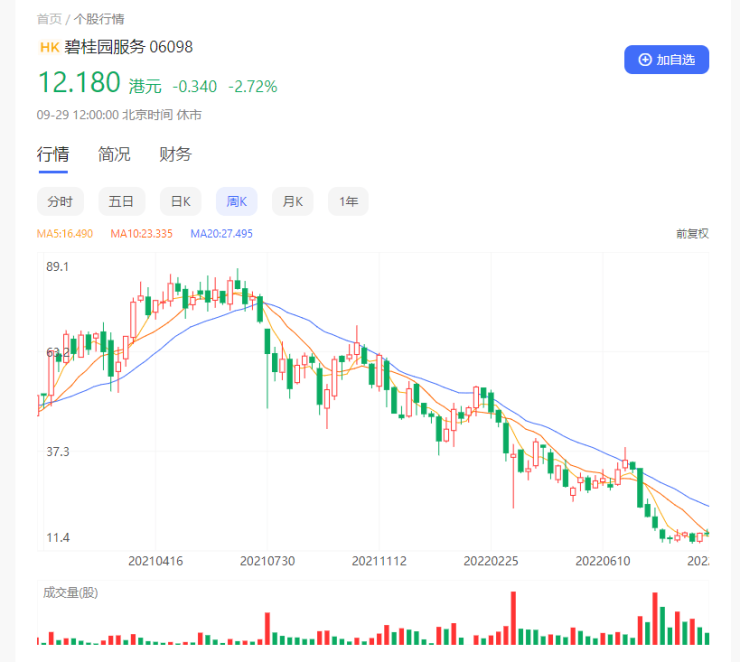Select the 五日 chart period
740x662 pixels.
coord(121,201)
